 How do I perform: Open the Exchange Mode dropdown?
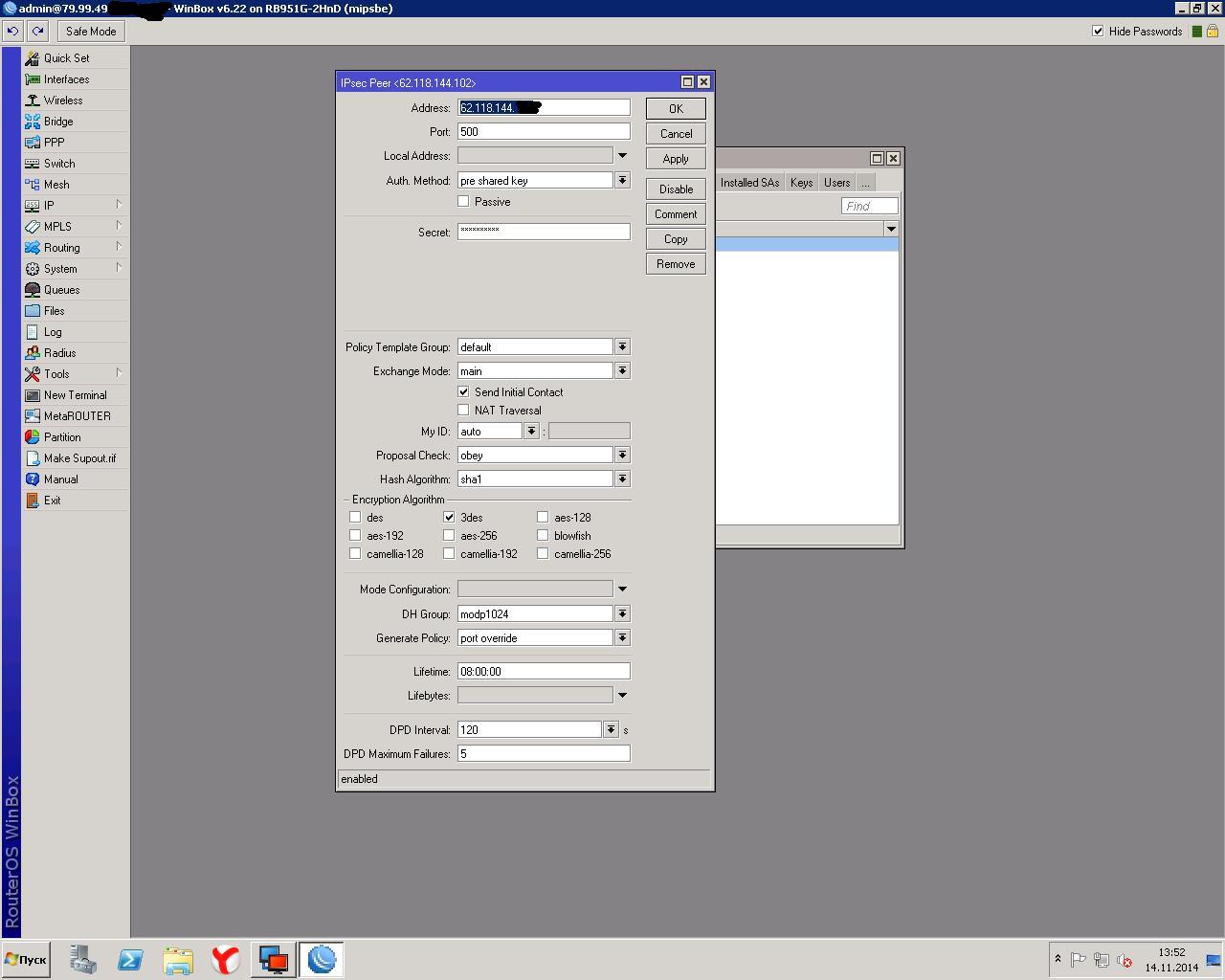coord(622,371)
